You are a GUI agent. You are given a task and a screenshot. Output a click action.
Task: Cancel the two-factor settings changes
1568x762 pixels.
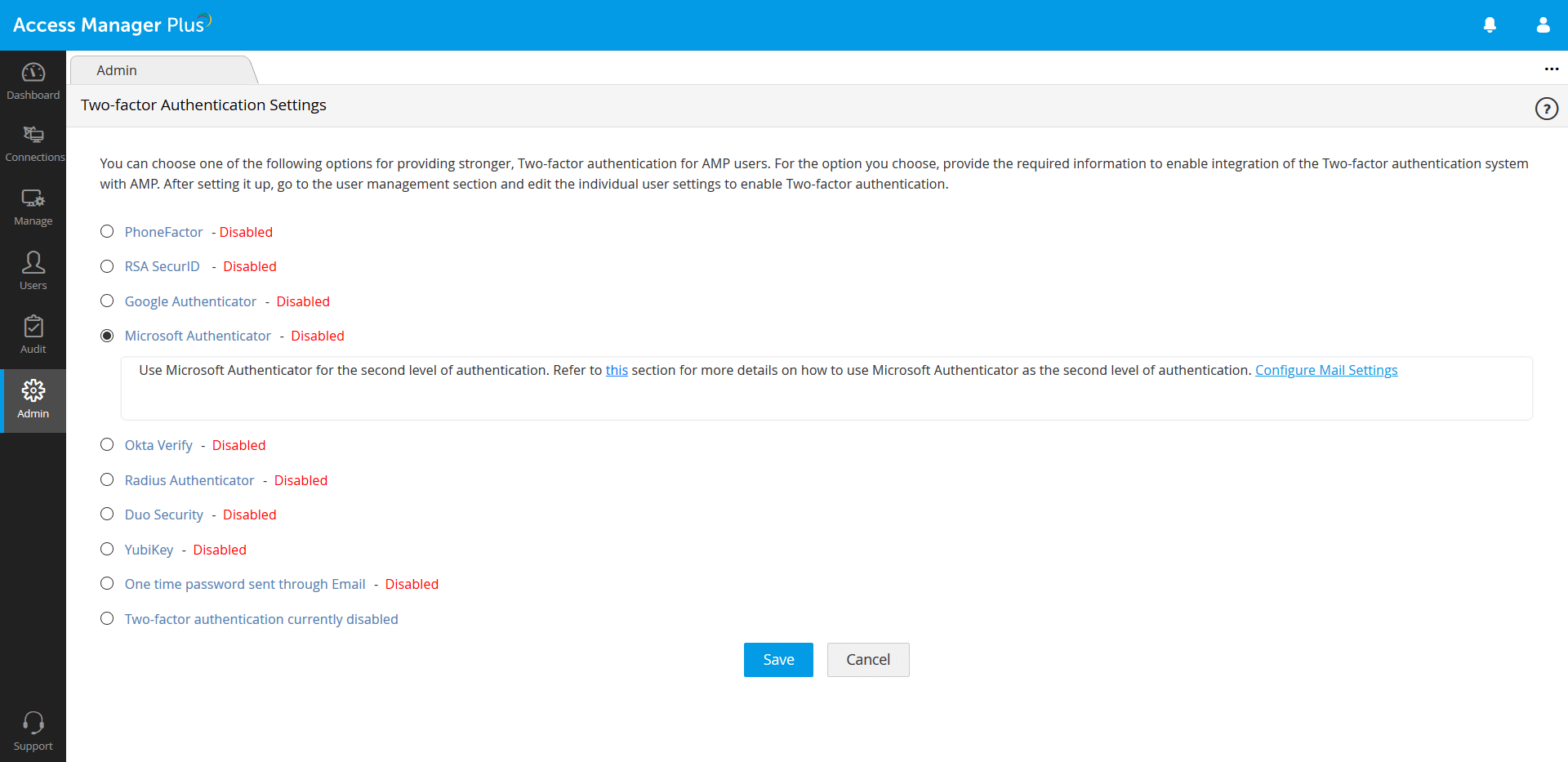868,660
